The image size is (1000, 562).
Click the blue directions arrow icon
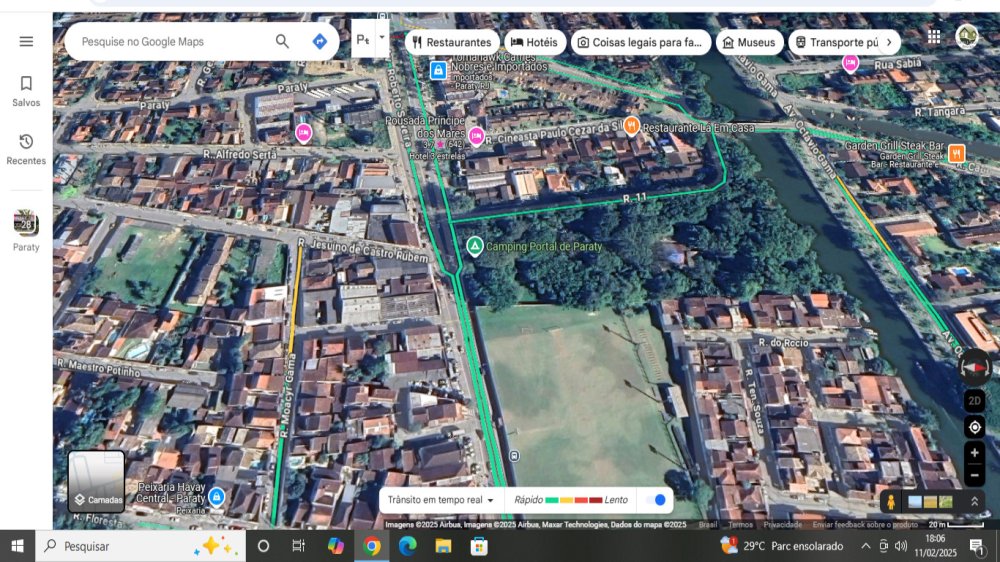[319, 41]
